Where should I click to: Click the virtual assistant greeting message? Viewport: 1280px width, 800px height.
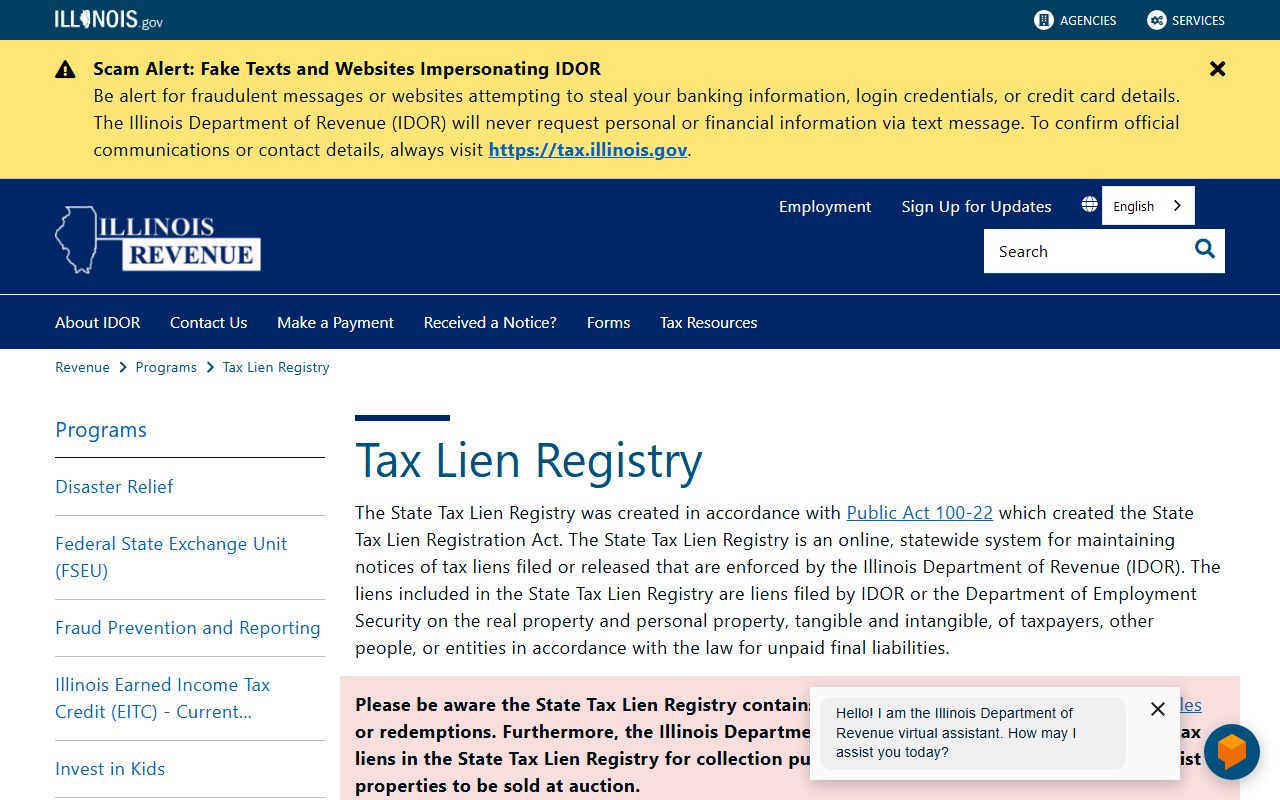pos(973,733)
